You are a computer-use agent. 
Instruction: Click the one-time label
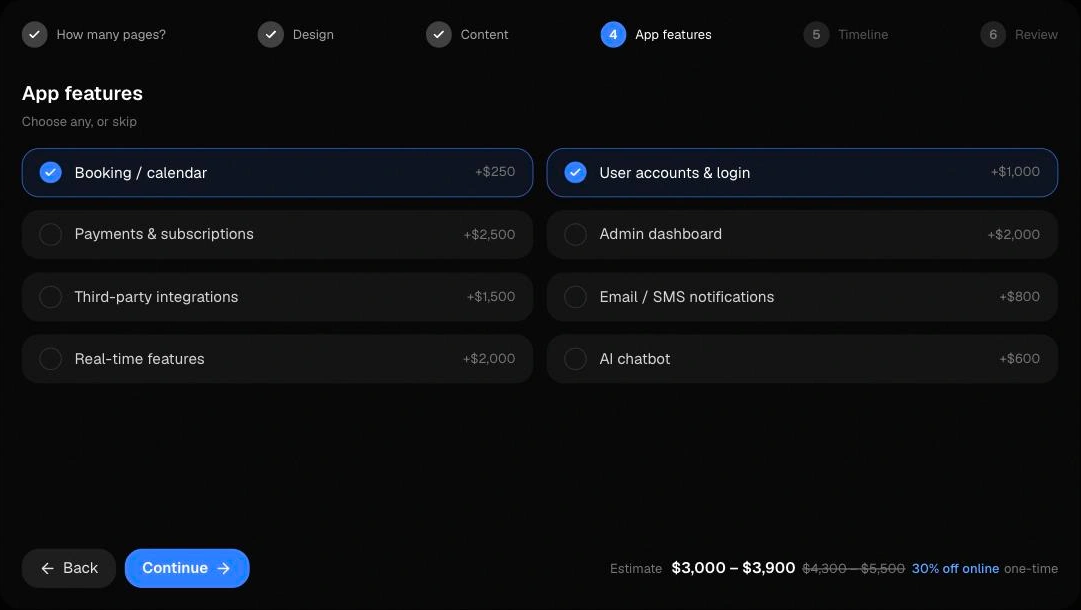pyautogui.click(x=1031, y=569)
